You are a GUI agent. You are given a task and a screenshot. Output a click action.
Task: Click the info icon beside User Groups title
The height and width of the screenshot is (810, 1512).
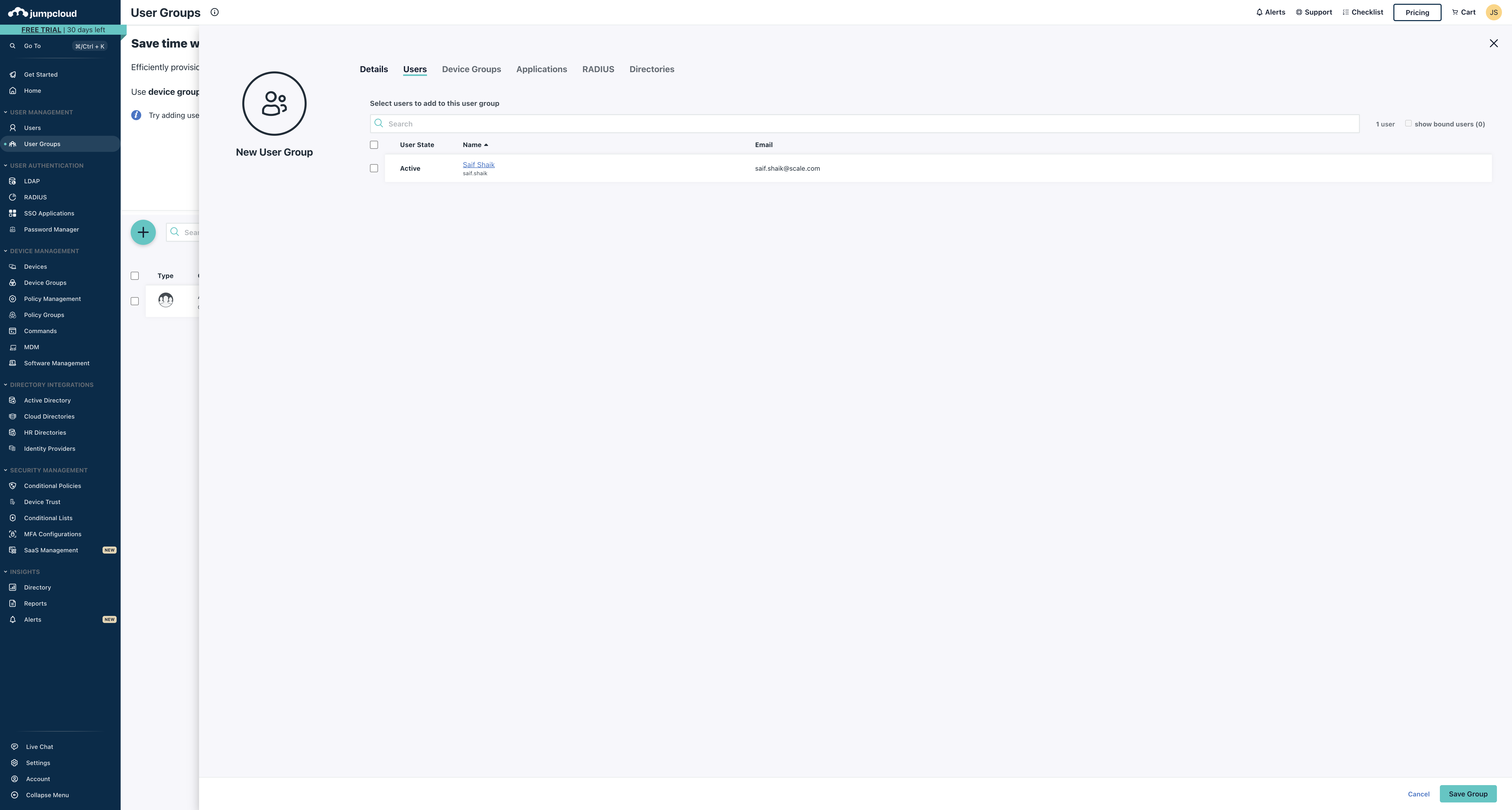[x=215, y=12]
